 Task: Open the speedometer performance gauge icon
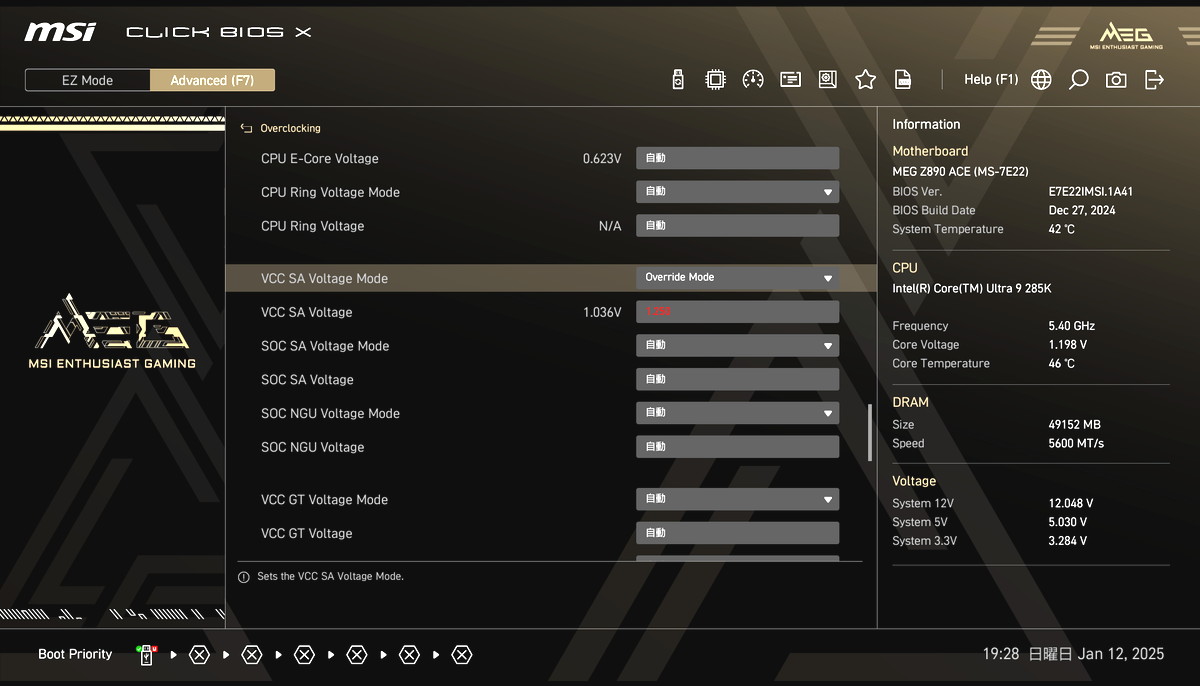click(x=753, y=80)
